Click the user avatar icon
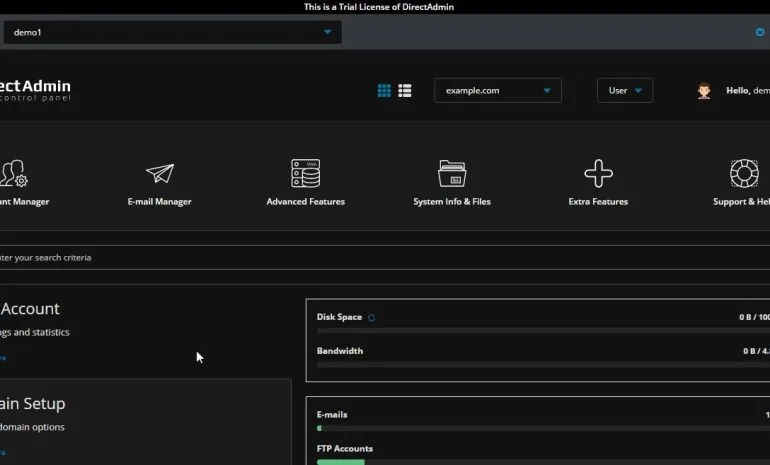The width and height of the screenshot is (770, 465). [704, 91]
